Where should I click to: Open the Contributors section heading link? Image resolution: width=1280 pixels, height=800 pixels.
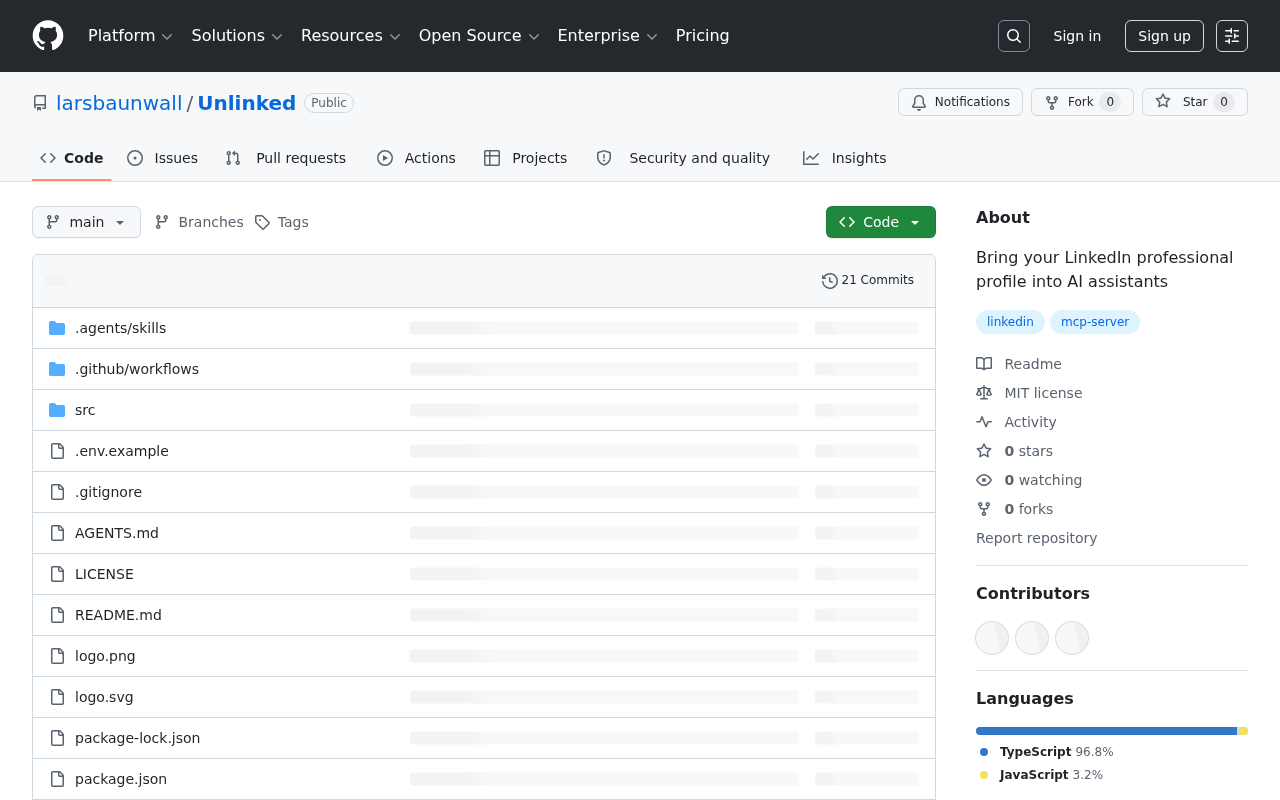coord(1033,593)
